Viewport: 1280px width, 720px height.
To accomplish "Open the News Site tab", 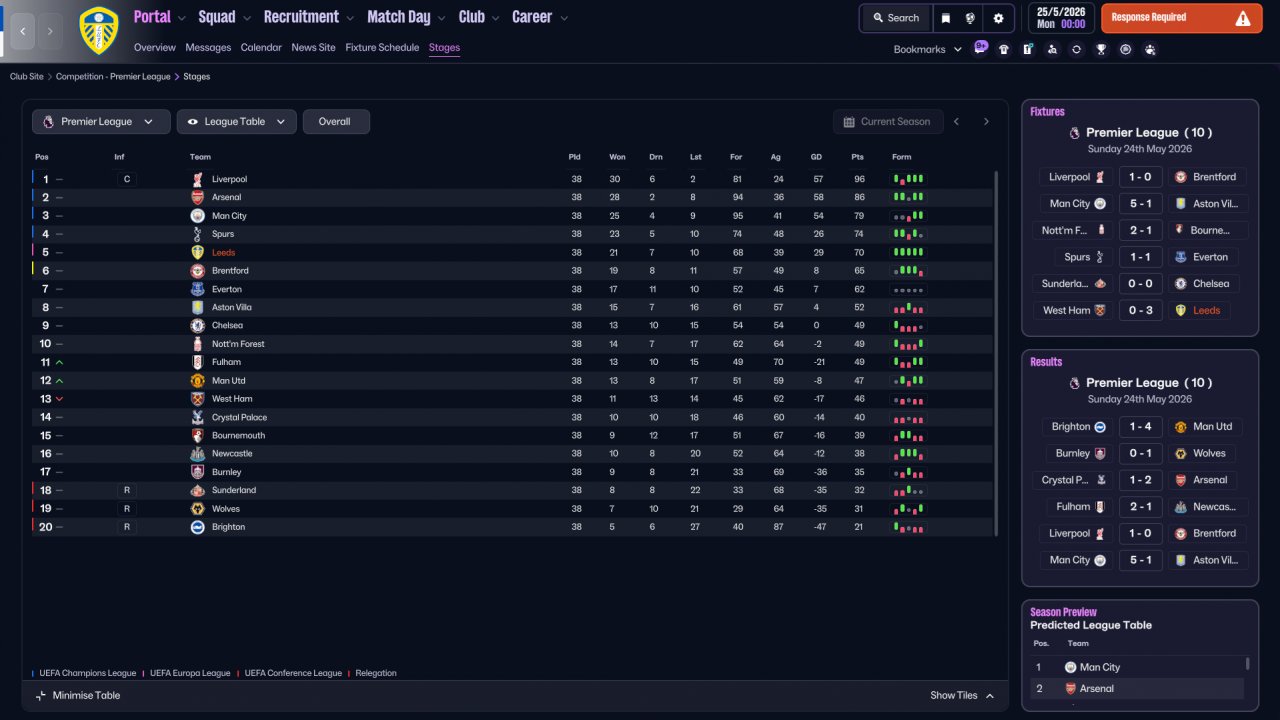I will 314,47.
